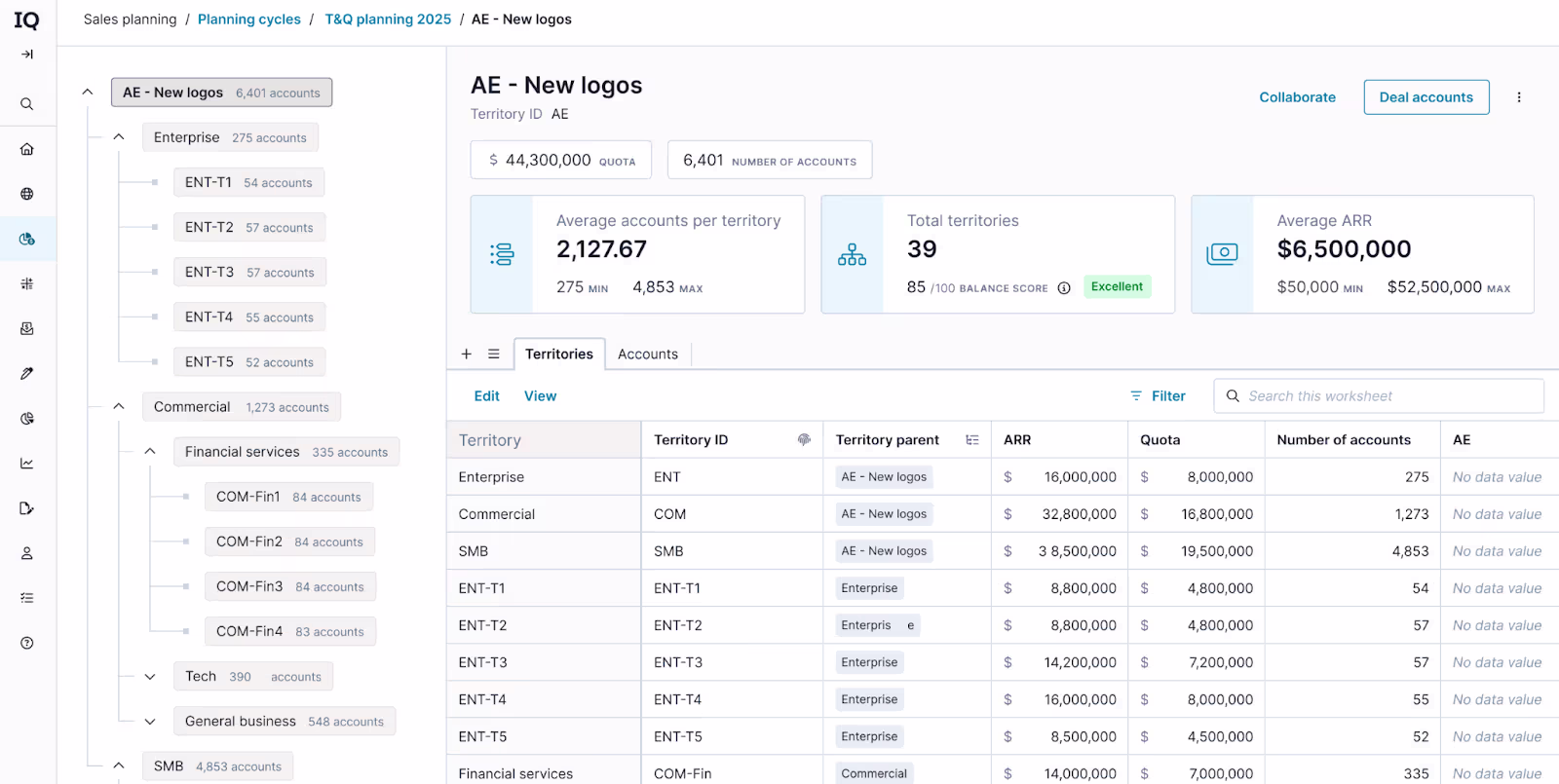
Task: Expand the General business tree node
Action: [x=150, y=722]
